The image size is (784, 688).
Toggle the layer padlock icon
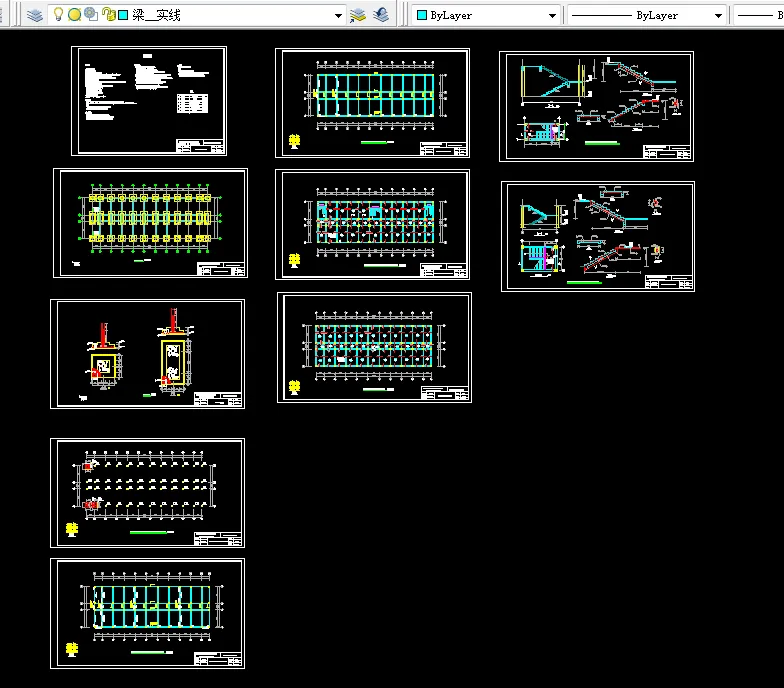coord(108,14)
